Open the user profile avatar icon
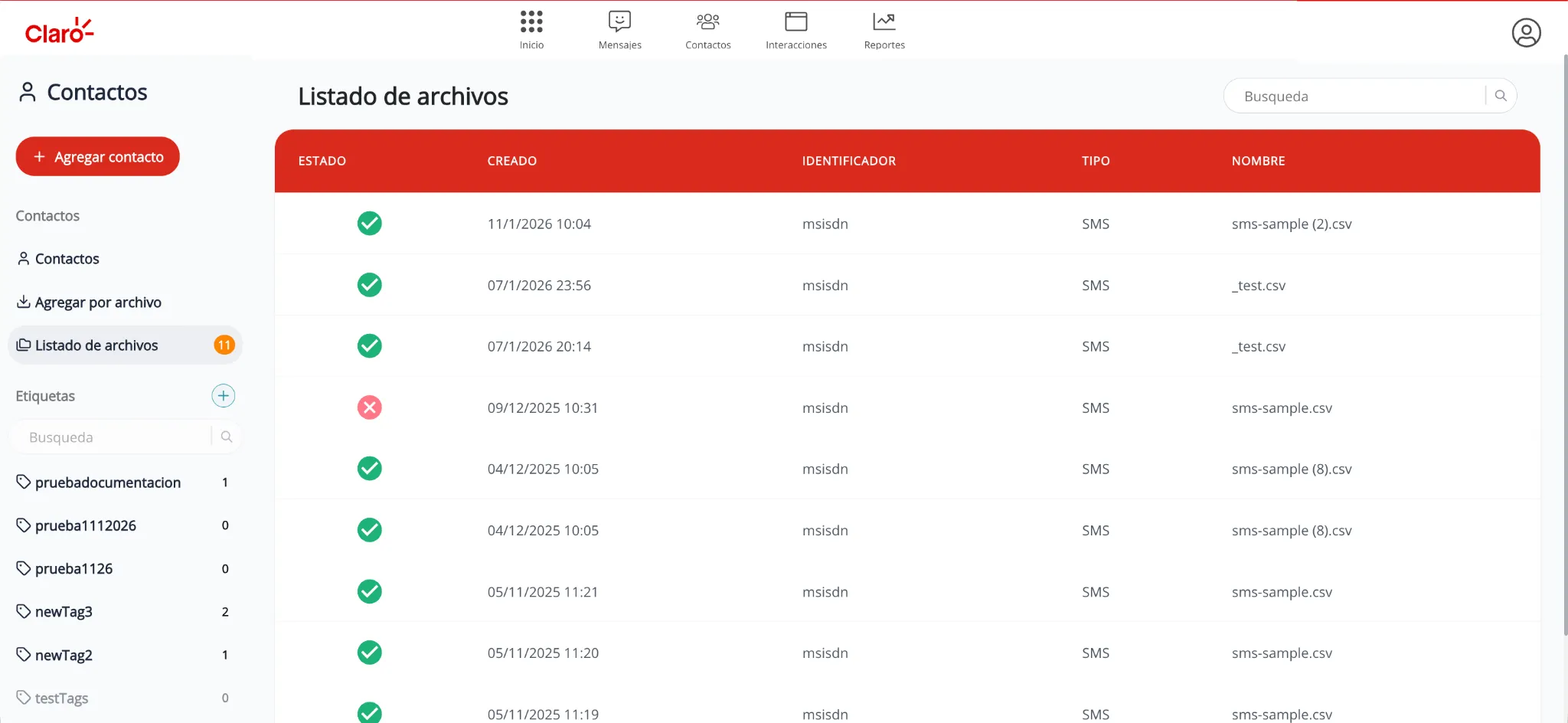Image resolution: width=1568 pixels, height=723 pixels. (x=1525, y=33)
